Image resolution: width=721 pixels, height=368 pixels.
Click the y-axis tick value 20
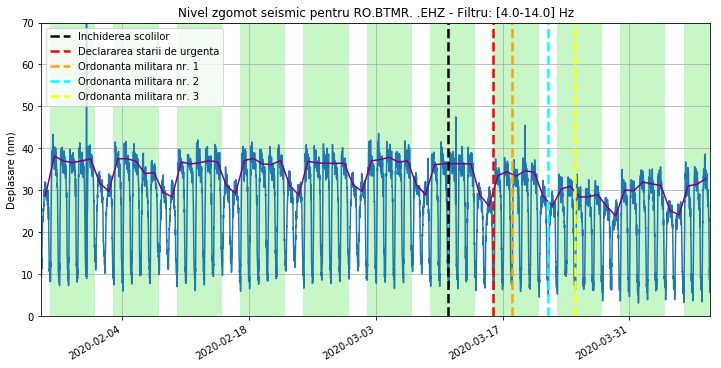pos(29,232)
